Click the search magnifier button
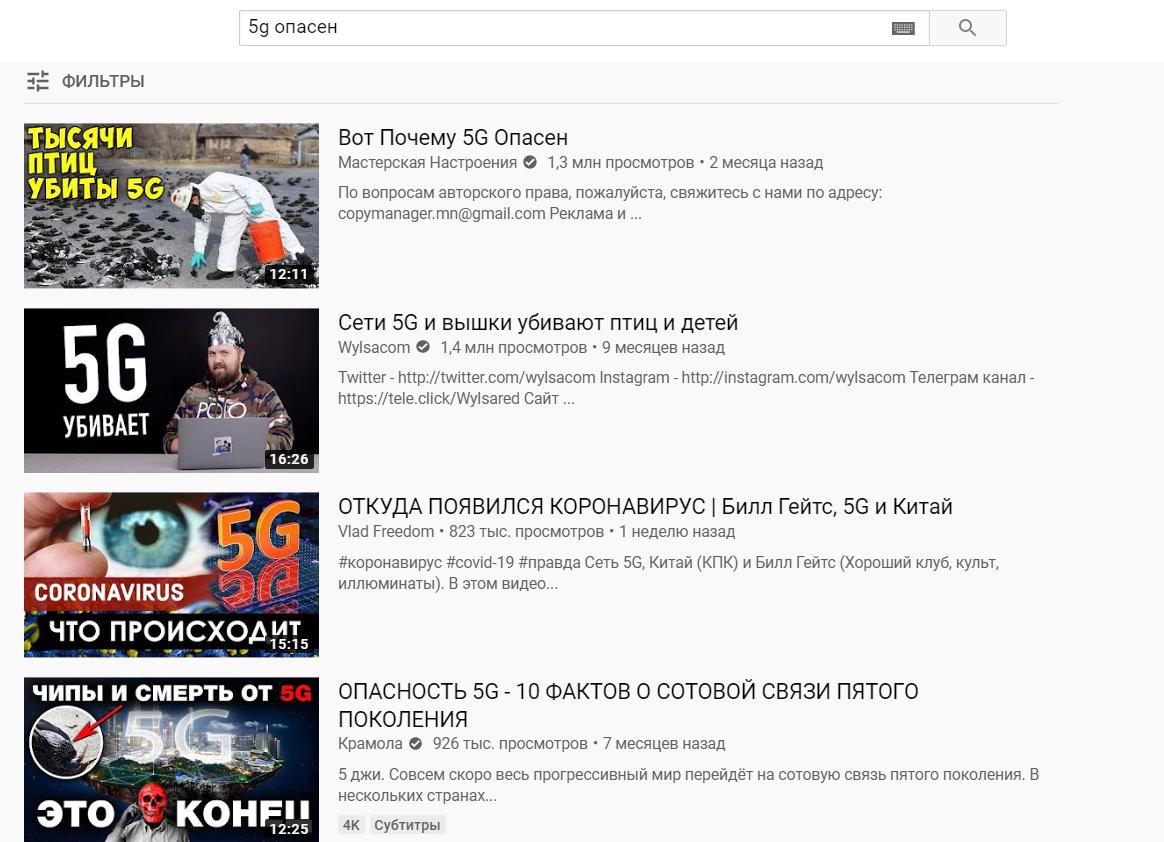 click(x=967, y=28)
